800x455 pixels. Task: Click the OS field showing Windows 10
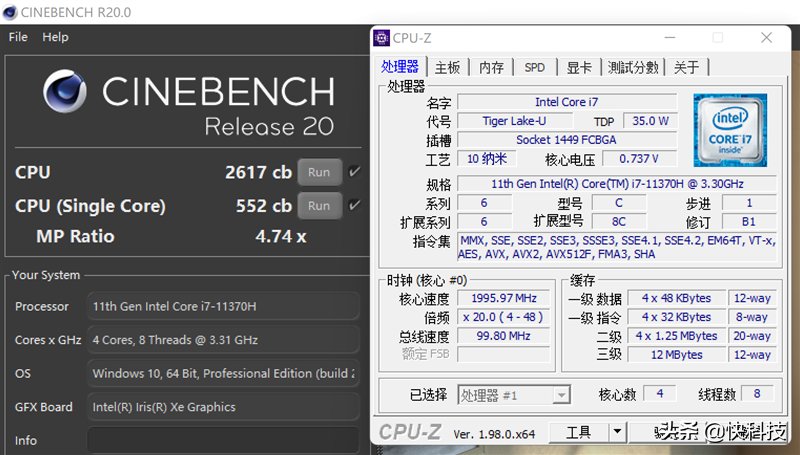(x=223, y=373)
